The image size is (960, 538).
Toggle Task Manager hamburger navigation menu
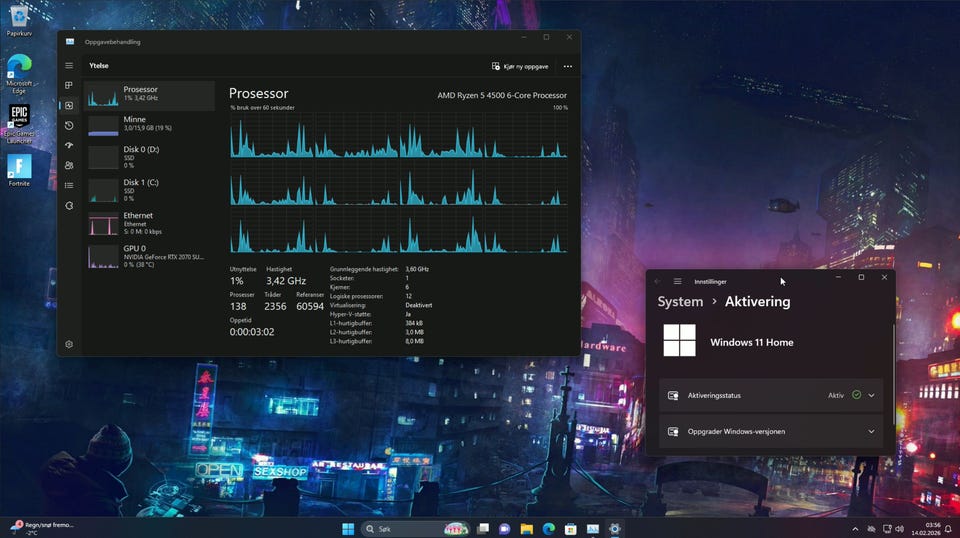(69, 65)
